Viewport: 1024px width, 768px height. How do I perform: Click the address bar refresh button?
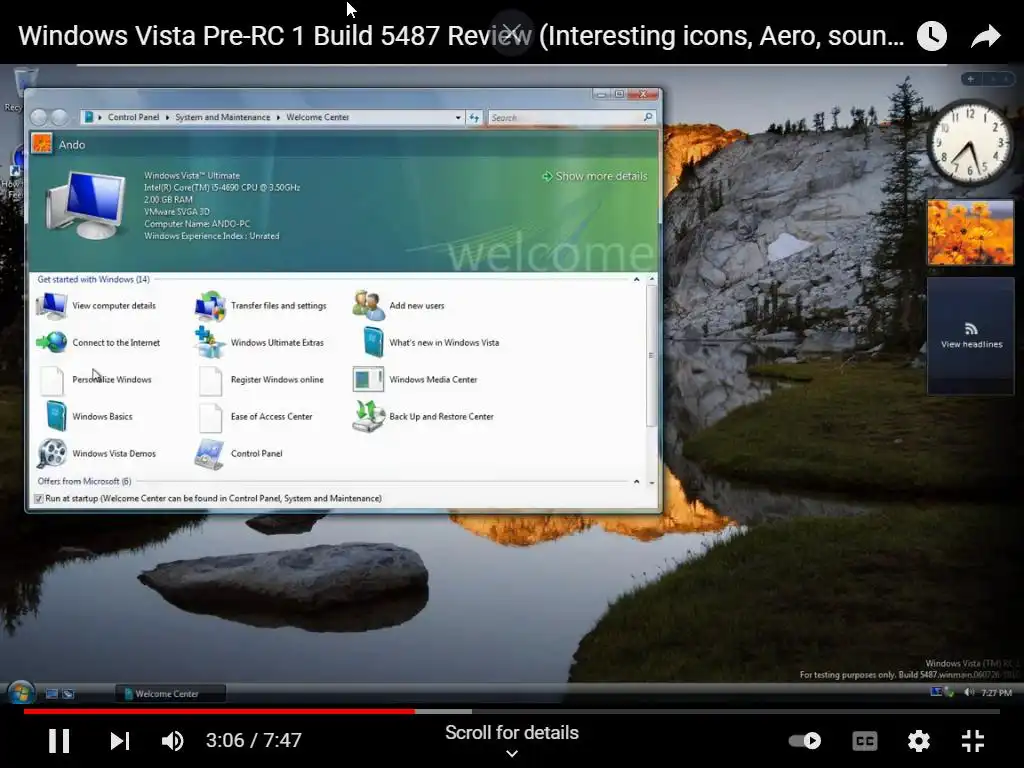pos(474,118)
